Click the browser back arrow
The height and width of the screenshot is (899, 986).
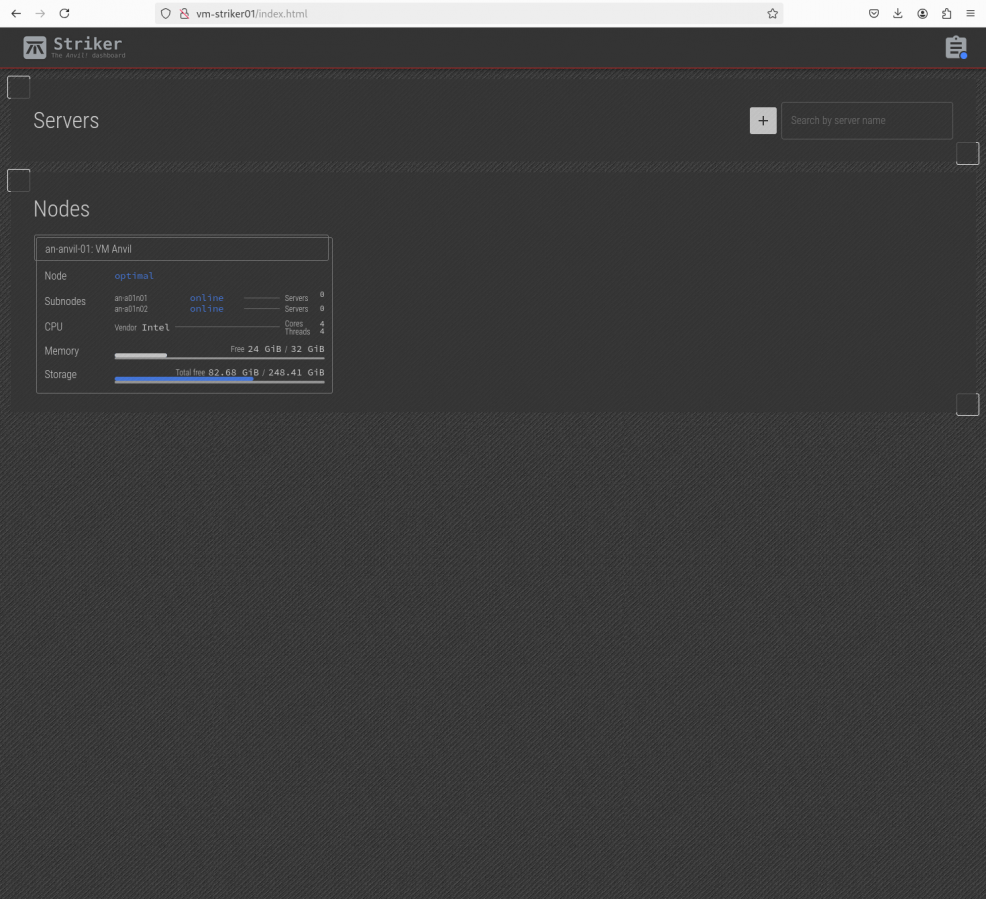(15, 13)
